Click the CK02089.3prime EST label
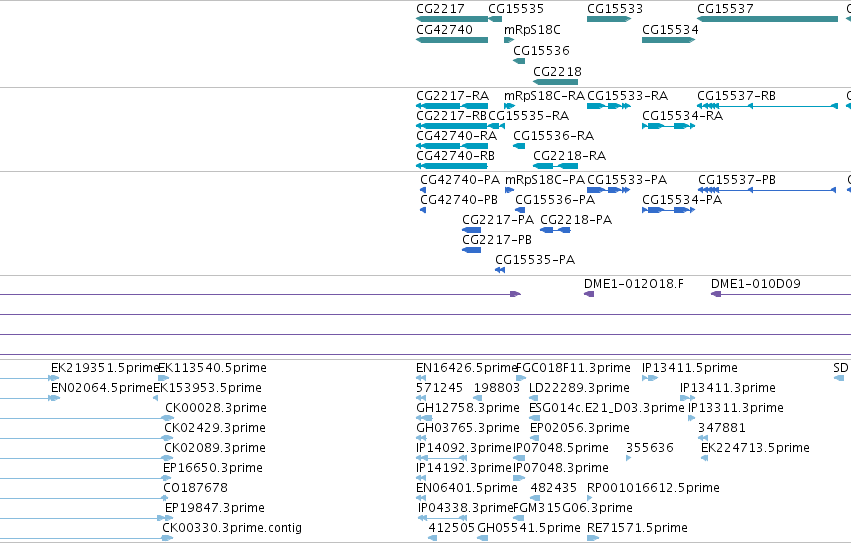The height and width of the screenshot is (543, 851). (214, 448)
